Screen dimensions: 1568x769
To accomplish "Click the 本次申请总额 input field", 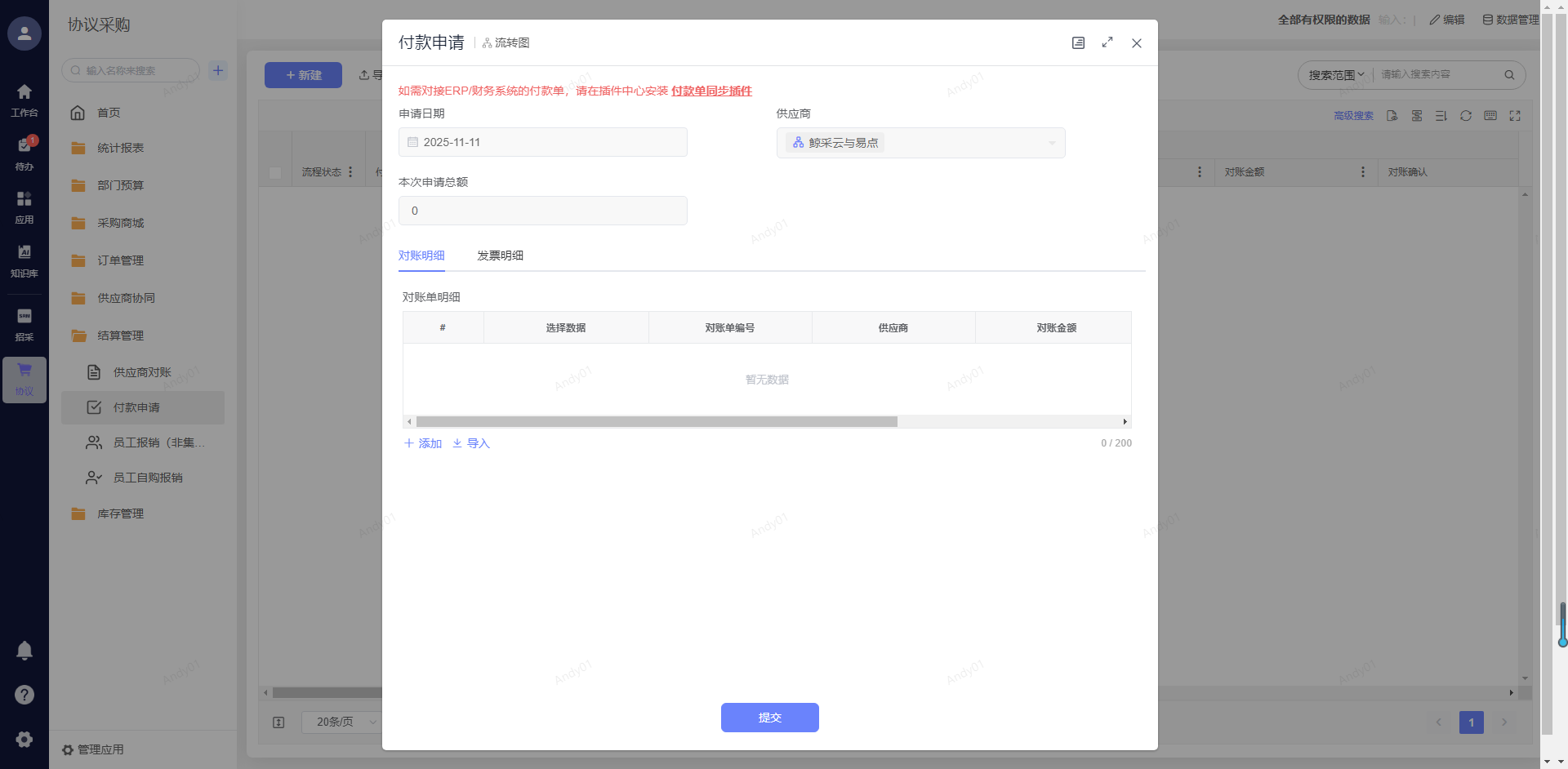I will (x=543, y=211).
